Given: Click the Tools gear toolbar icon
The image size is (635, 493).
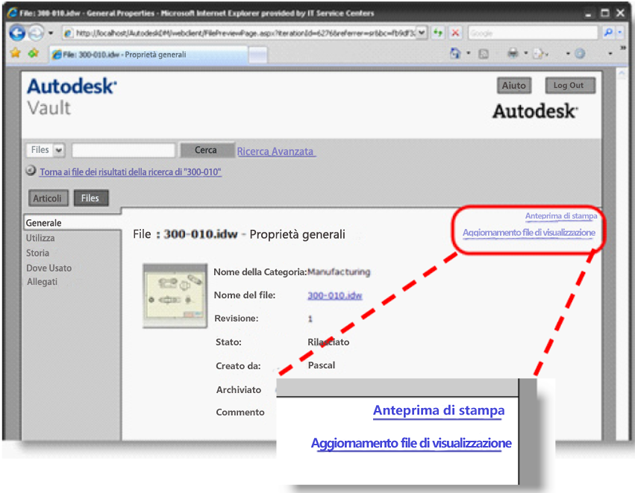Looking at the screenshot, I should pyautogui.click(x=580, y=53).
